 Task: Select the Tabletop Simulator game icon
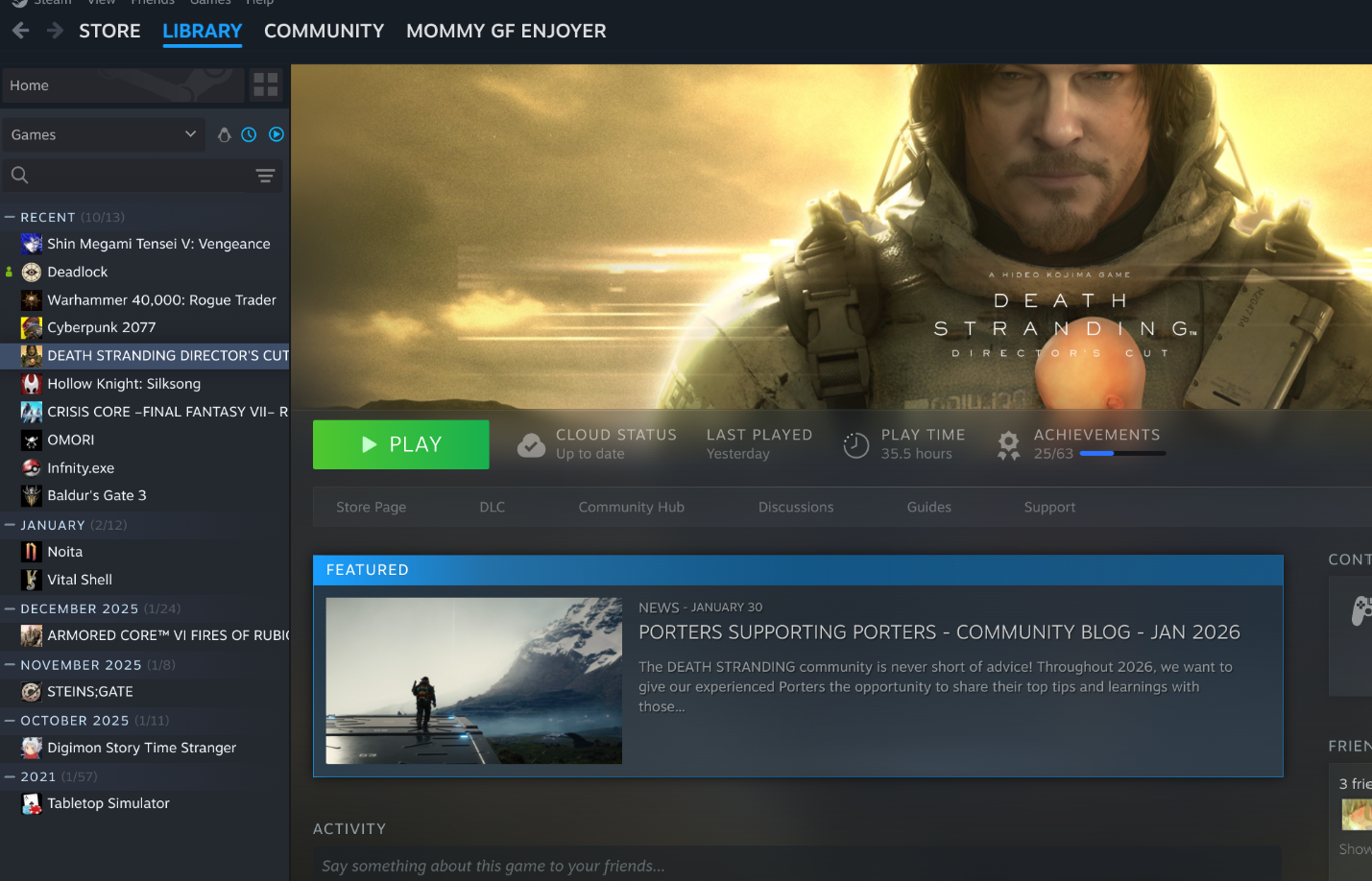pos(32,803)
